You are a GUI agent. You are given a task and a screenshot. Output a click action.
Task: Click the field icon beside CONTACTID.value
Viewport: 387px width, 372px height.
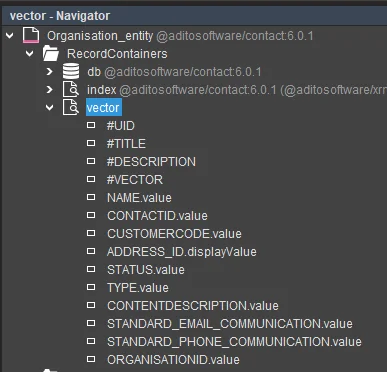(x=91, y=215)
